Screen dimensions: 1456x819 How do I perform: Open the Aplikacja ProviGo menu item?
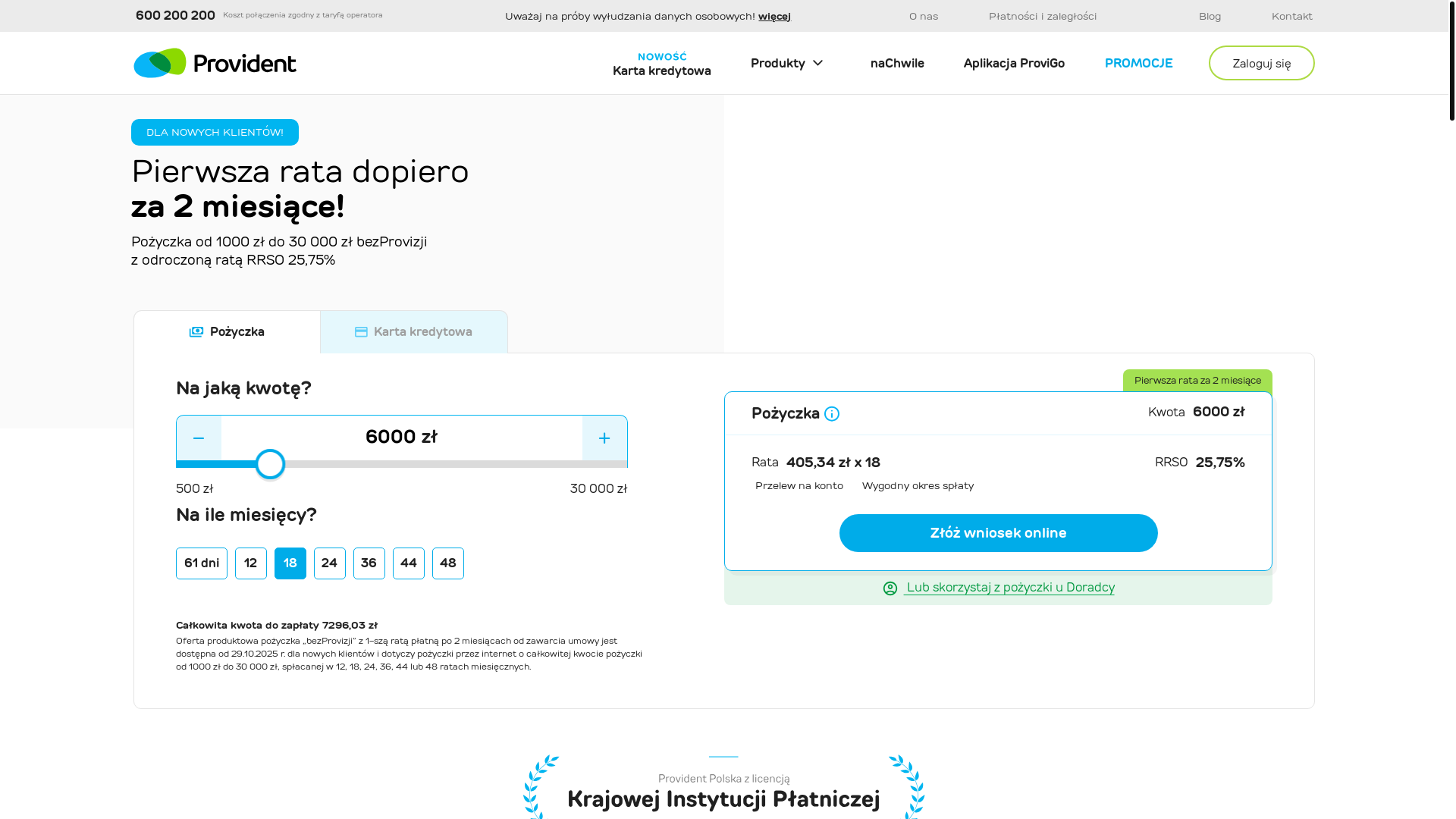click(1014, 64)
